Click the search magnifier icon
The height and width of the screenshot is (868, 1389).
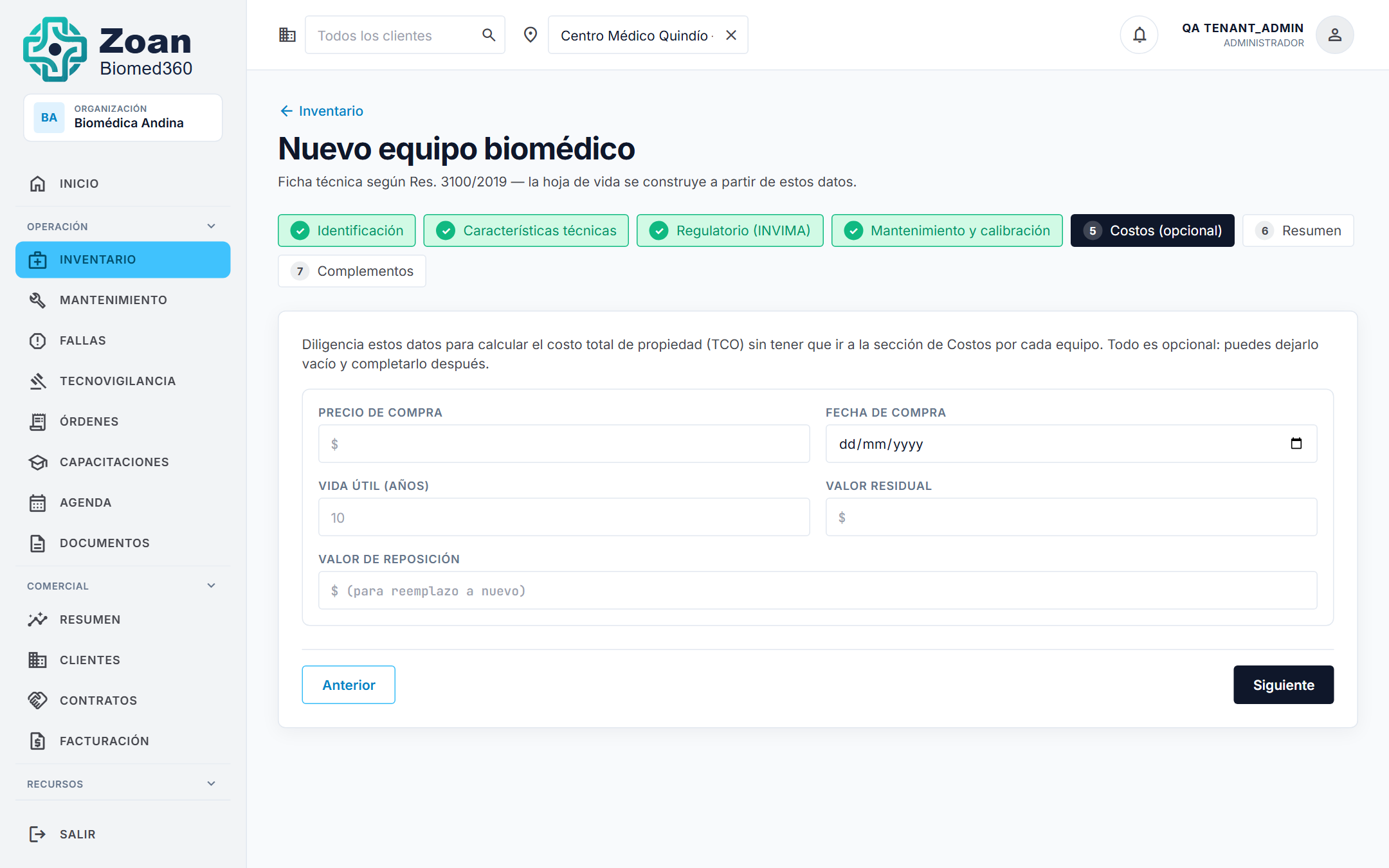pos(489,35)
